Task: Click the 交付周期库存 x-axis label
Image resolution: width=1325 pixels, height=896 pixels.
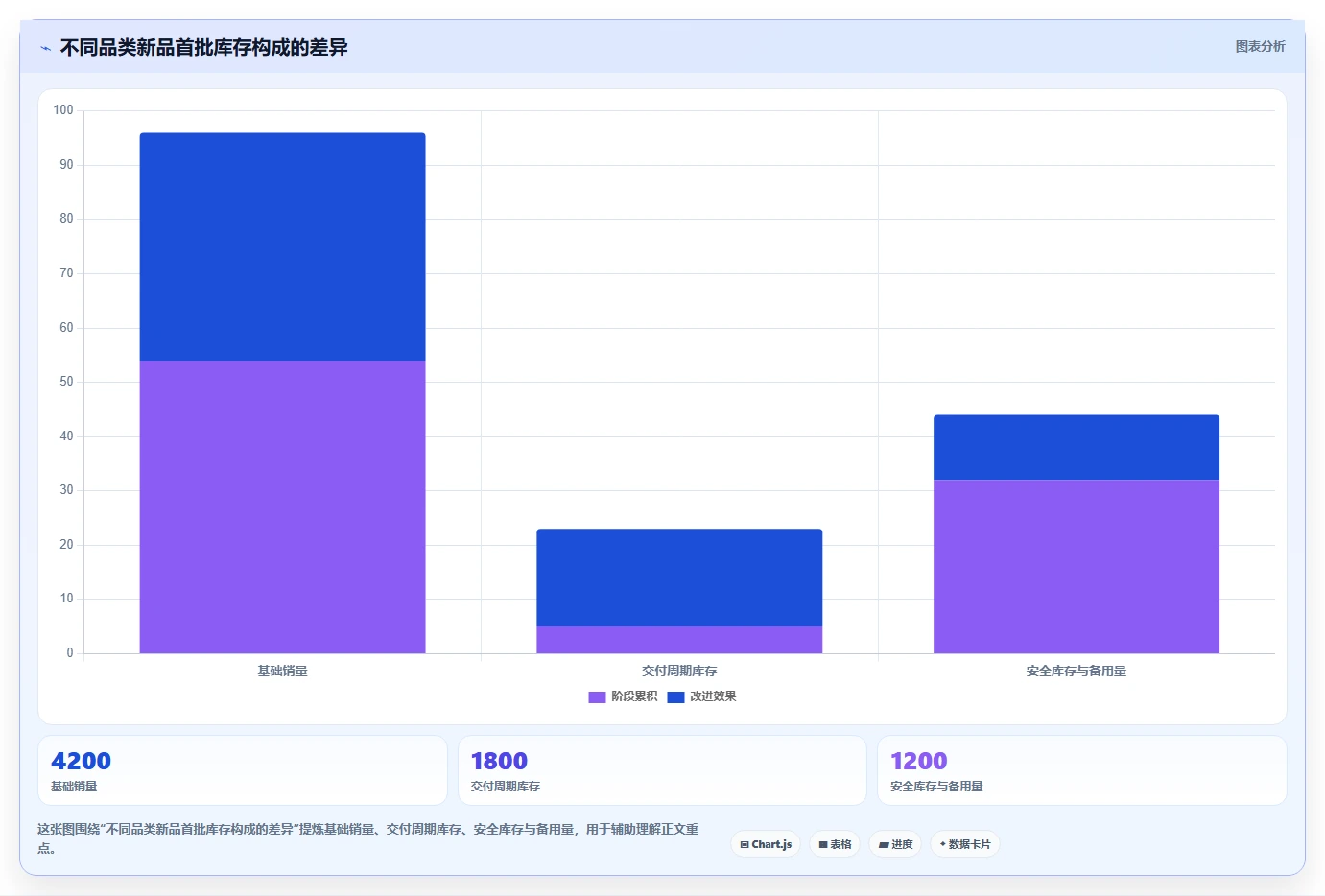Action: [x=679, y=672]
